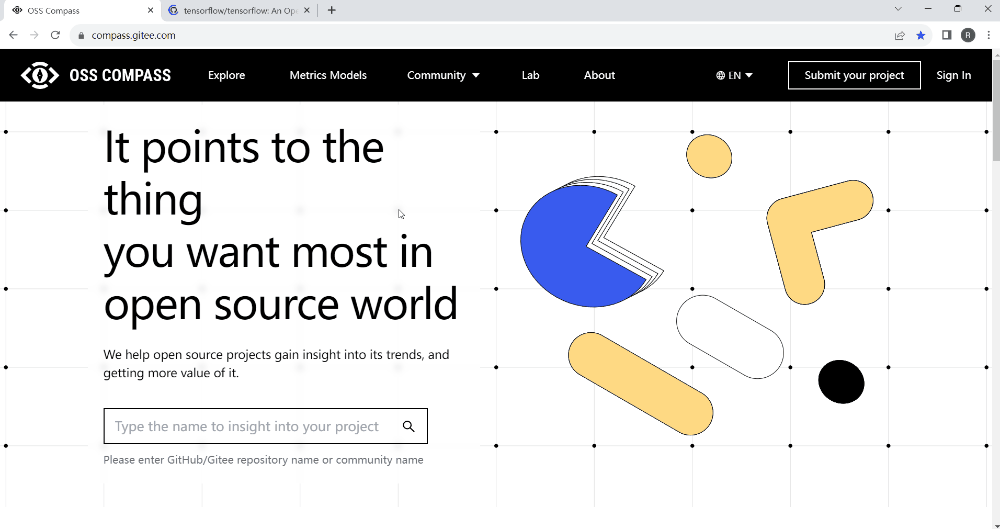The width and height of the screenshot is (1000, 529).
Task: Click the share page icon in address bar
Action: 899,35
